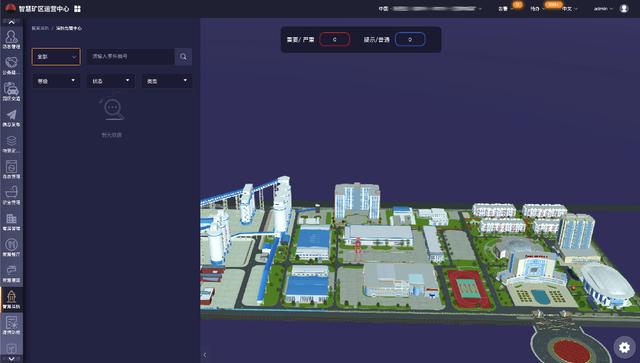
Task: Click the red-bordered alarm count box
Action: pyautogui.click(x=335, y=40)
